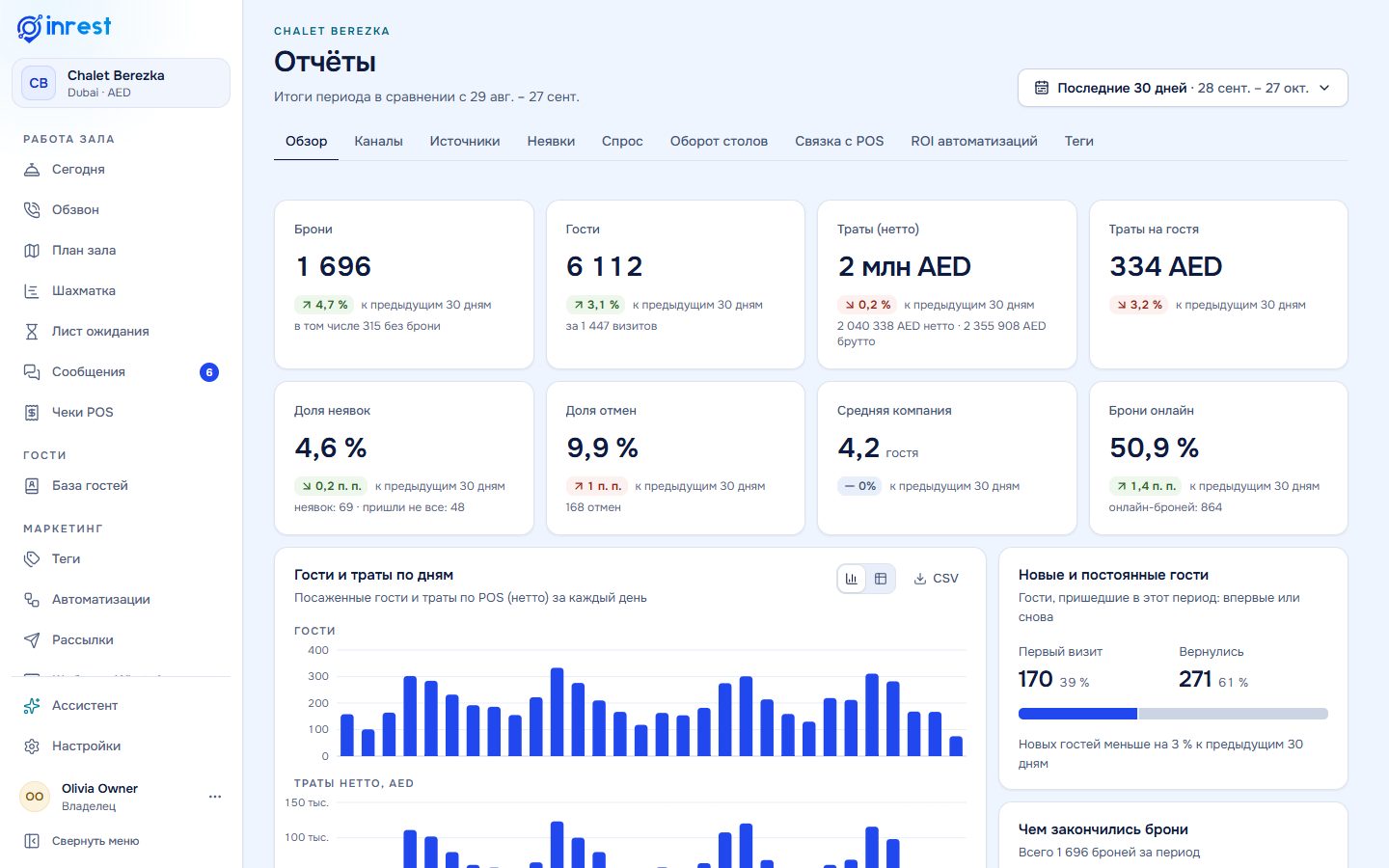
Task: Click the База гостей contact icon
Action: tap(32, 486)
